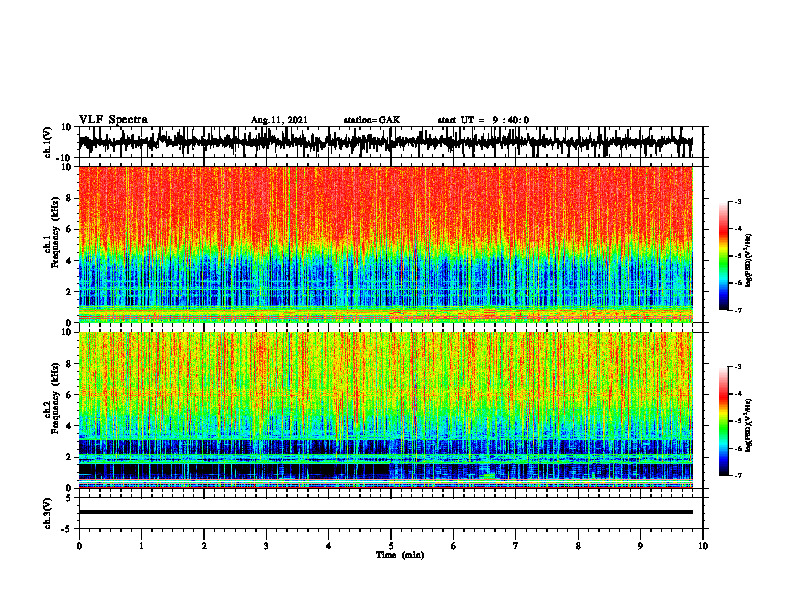
Task: Click the time axis tick label "0"
Action: click(x=79, y=546)
